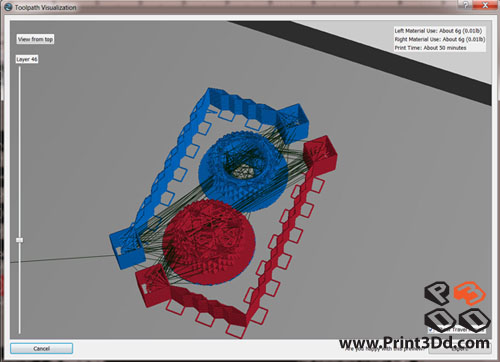Click the blue tire model in preview

point(243,172)
